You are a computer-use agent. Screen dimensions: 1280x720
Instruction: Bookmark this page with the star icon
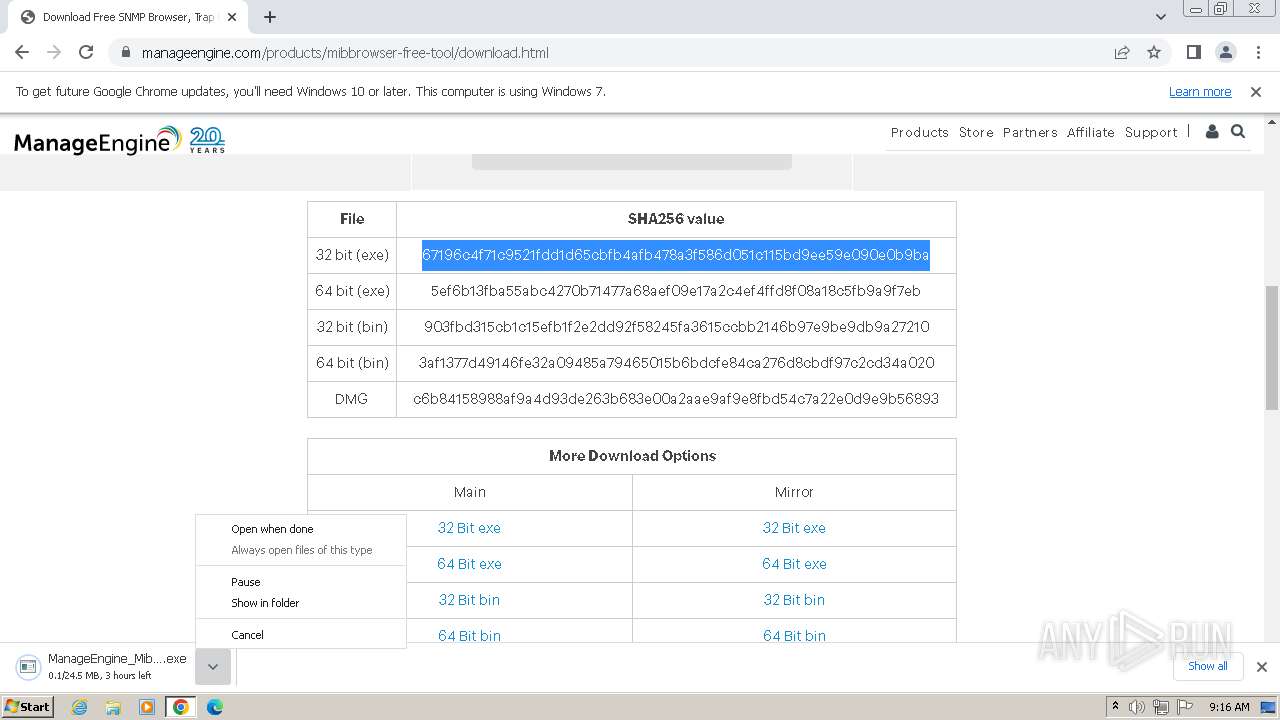click(1154, 52)
